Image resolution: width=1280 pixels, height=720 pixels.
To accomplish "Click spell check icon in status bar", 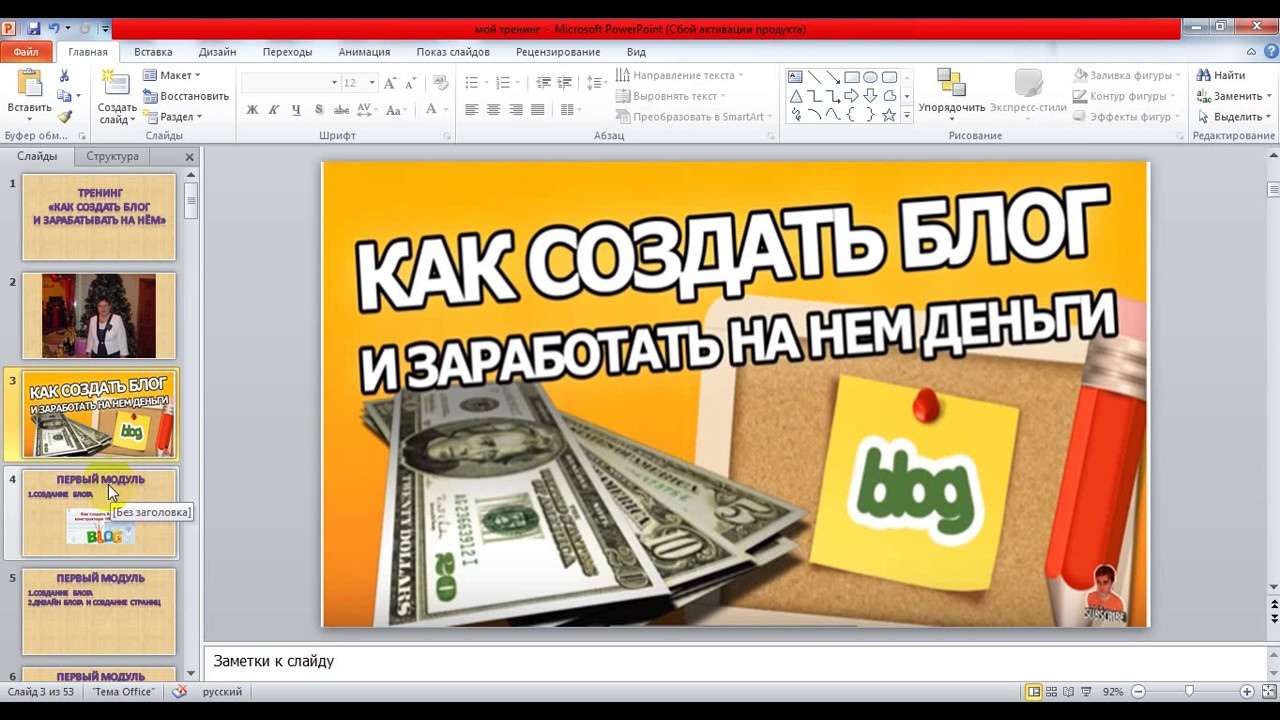I will pos(179,692).
